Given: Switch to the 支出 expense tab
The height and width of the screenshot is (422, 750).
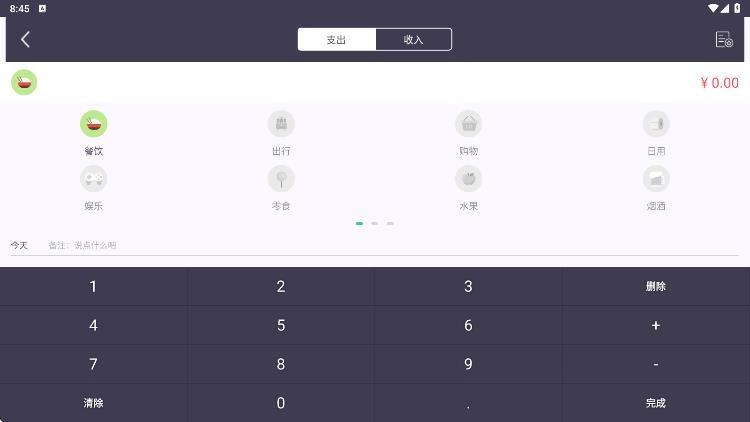Looking at the screenshot, I should (337, 40).
